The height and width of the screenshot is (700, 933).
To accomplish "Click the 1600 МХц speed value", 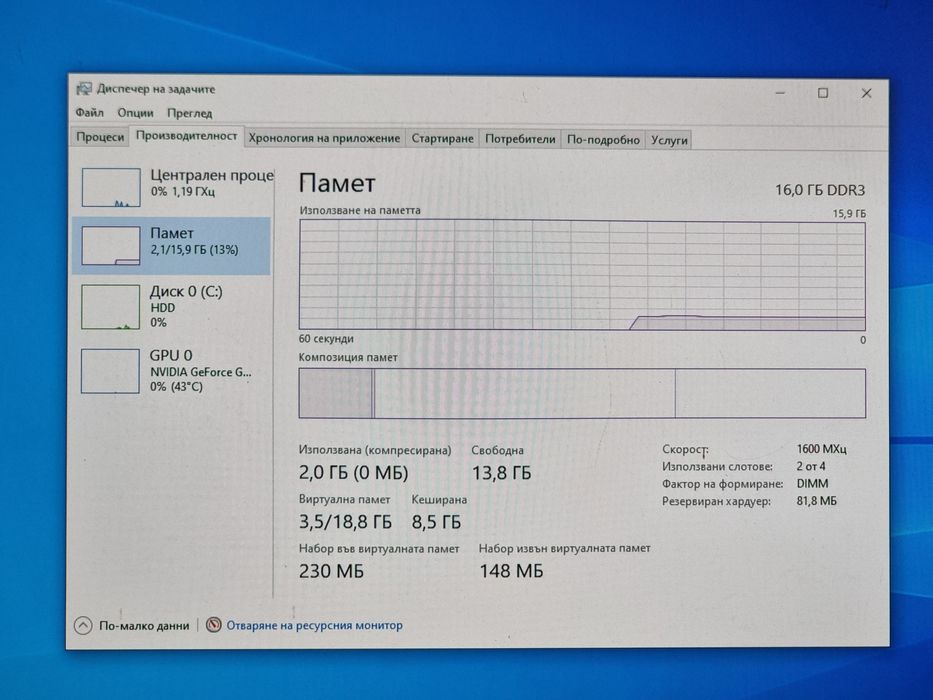I will [x=821, y=449].
